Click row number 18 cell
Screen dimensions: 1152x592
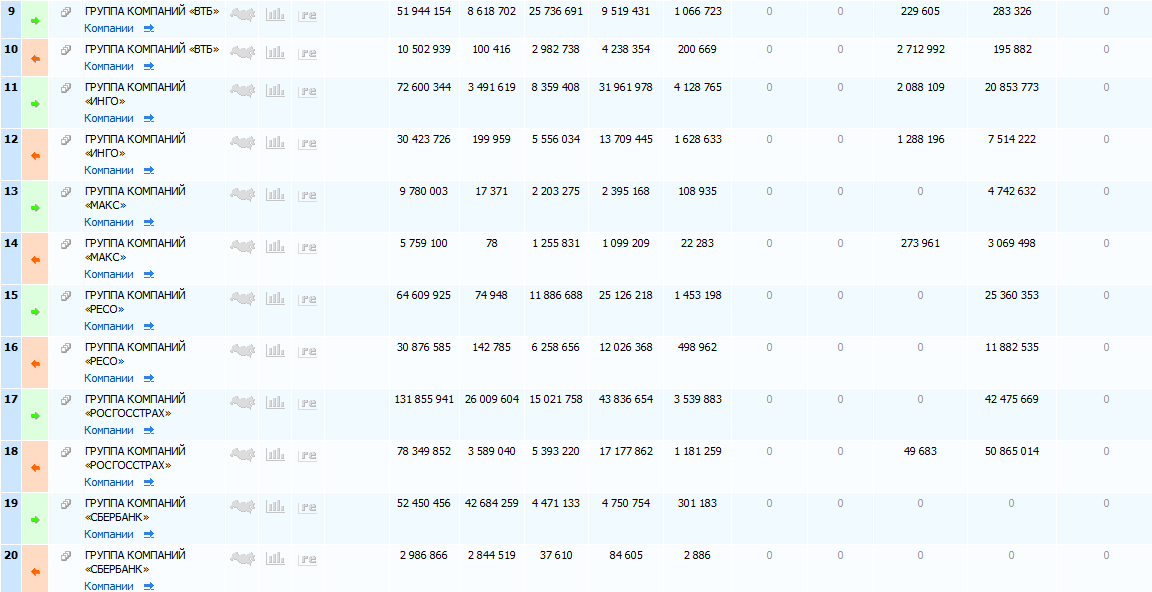[11, 466]
